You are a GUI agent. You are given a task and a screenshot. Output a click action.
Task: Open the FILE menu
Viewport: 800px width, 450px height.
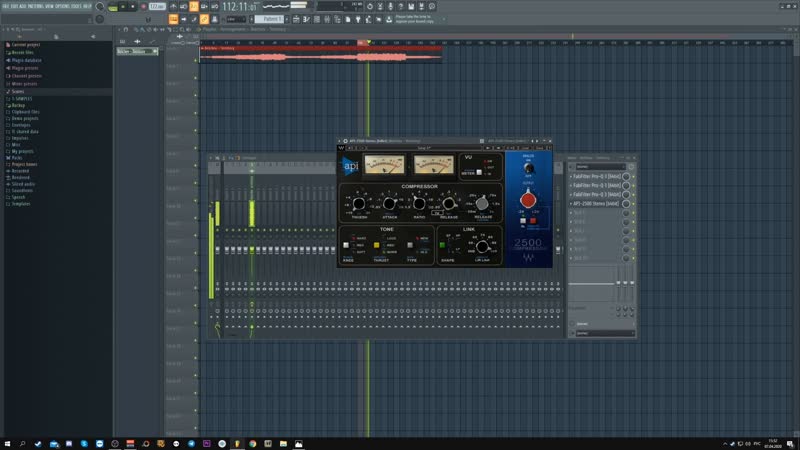pos(6,6)
